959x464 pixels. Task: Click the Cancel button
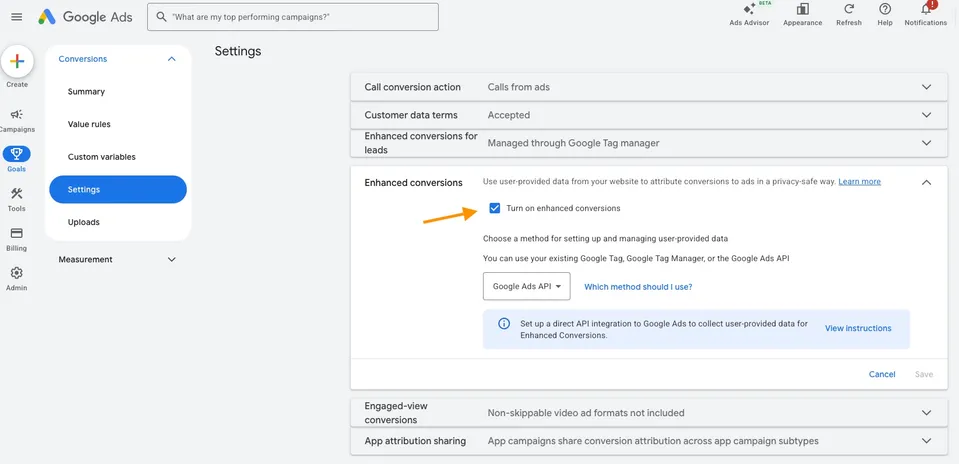click(882, 374)
